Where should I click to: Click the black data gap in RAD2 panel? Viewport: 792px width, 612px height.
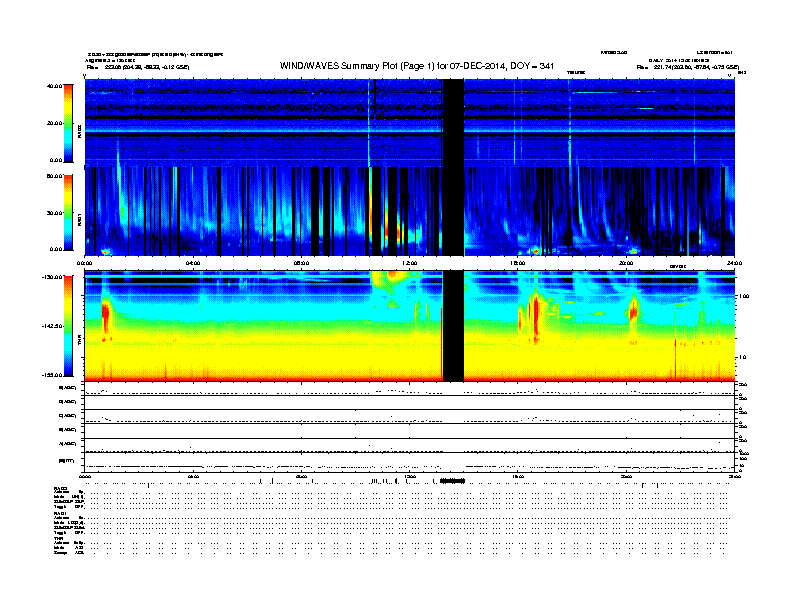(x=453, y=122)
